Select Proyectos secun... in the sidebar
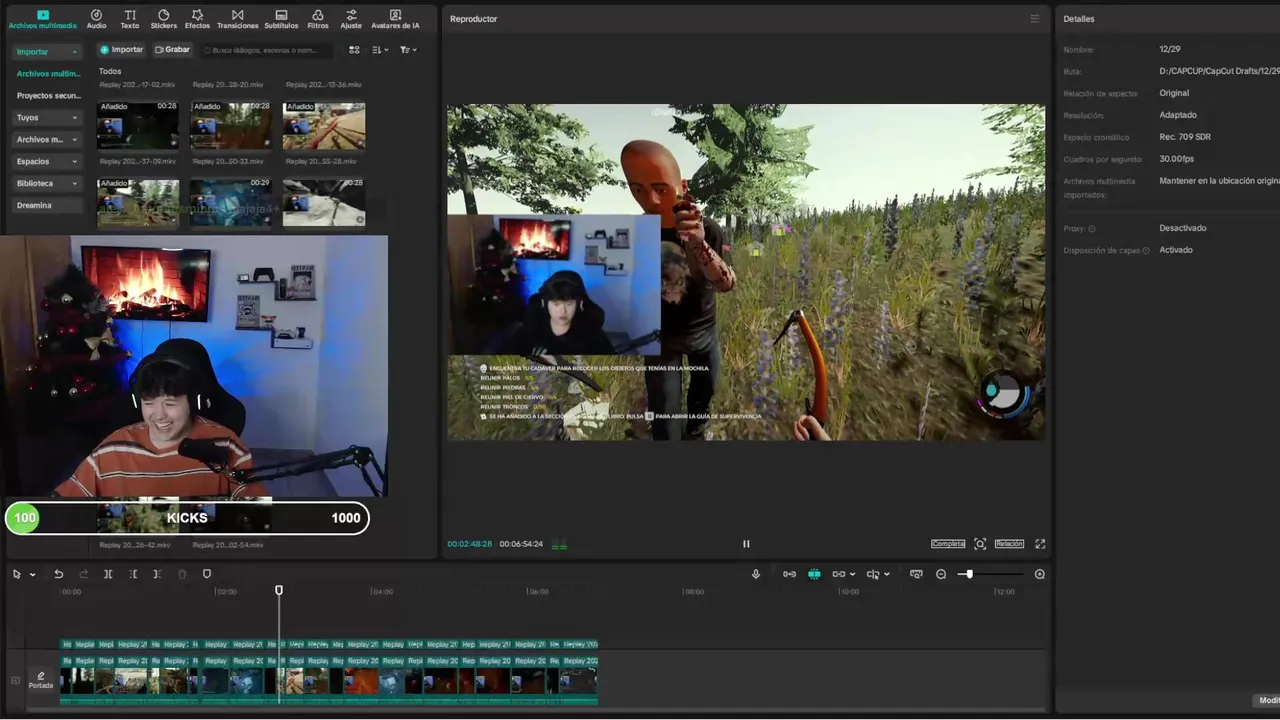Screen dimensions: 1280x720 click(48, 96)
